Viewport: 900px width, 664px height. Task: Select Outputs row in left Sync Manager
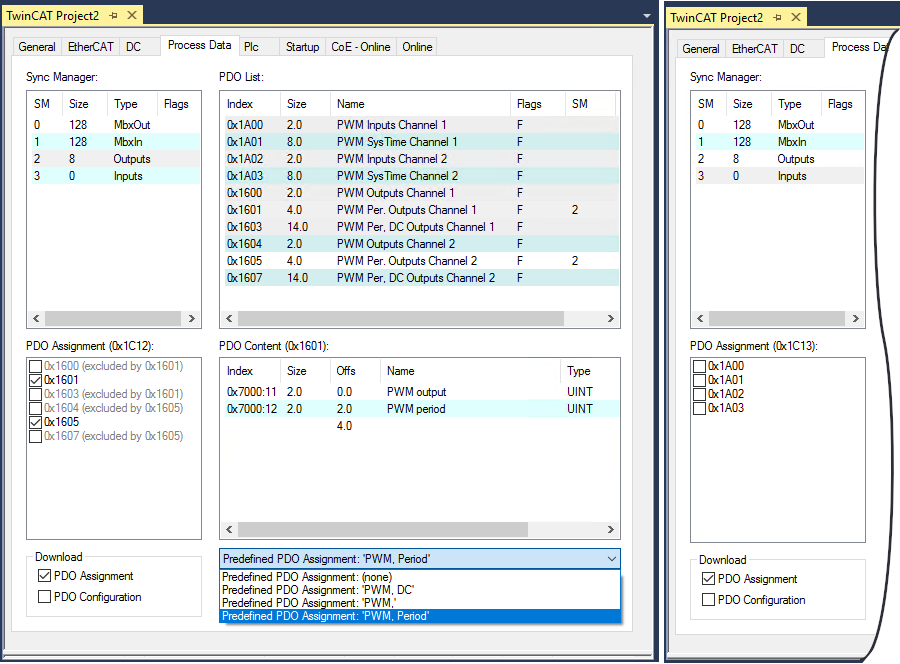pyautogui.click(x=114, y=159)
